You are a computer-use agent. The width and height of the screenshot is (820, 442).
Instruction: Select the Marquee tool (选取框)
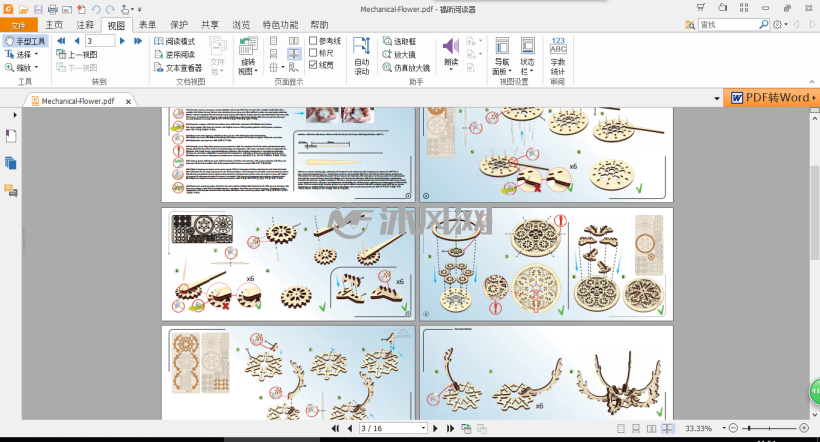coord(400,41)
